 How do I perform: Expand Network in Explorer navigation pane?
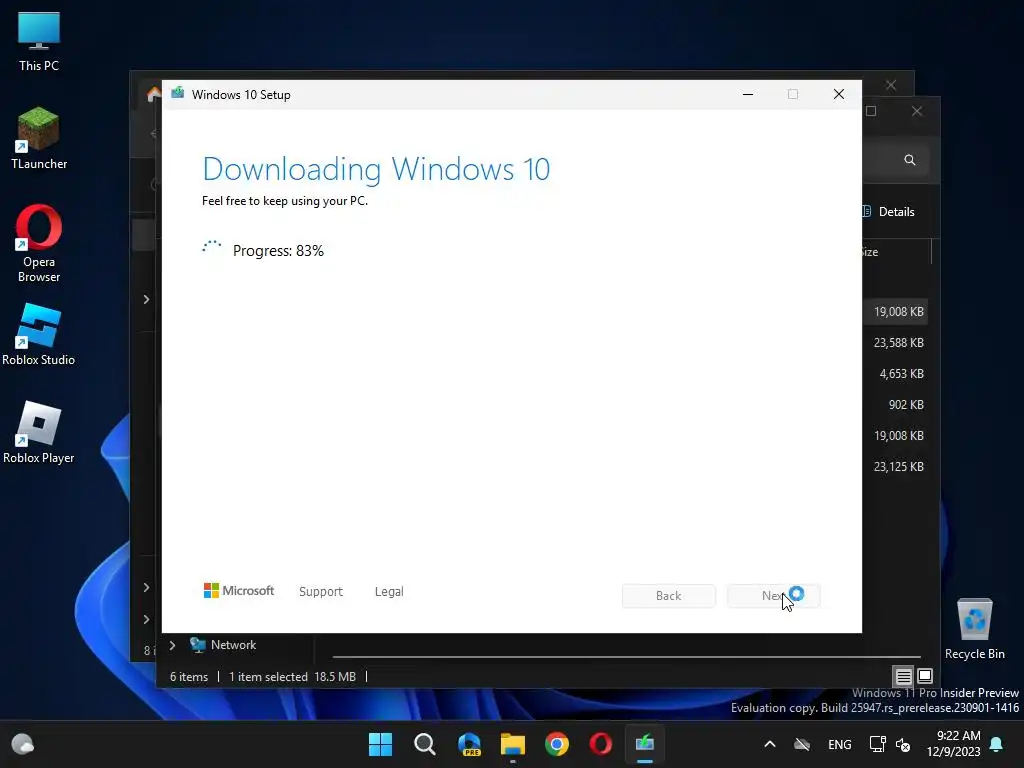(x=172, y=645)
